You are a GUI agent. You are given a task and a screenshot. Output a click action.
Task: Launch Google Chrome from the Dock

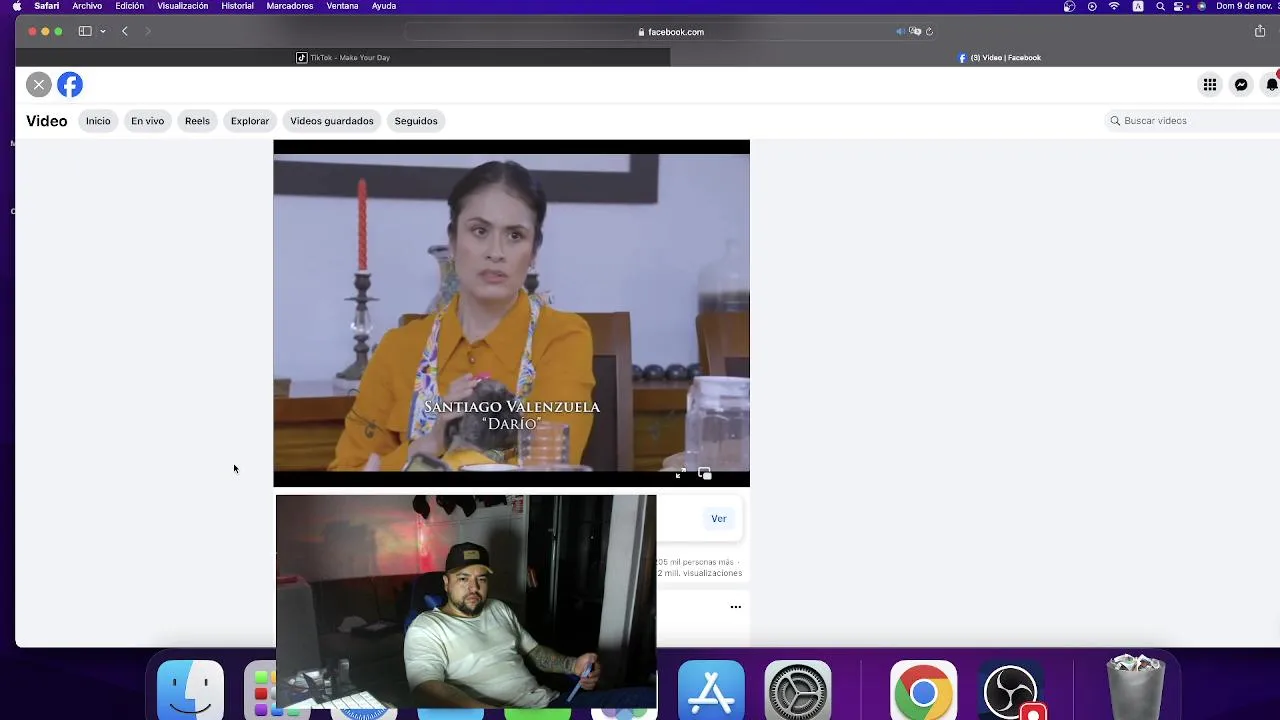(x=923, y=690)
